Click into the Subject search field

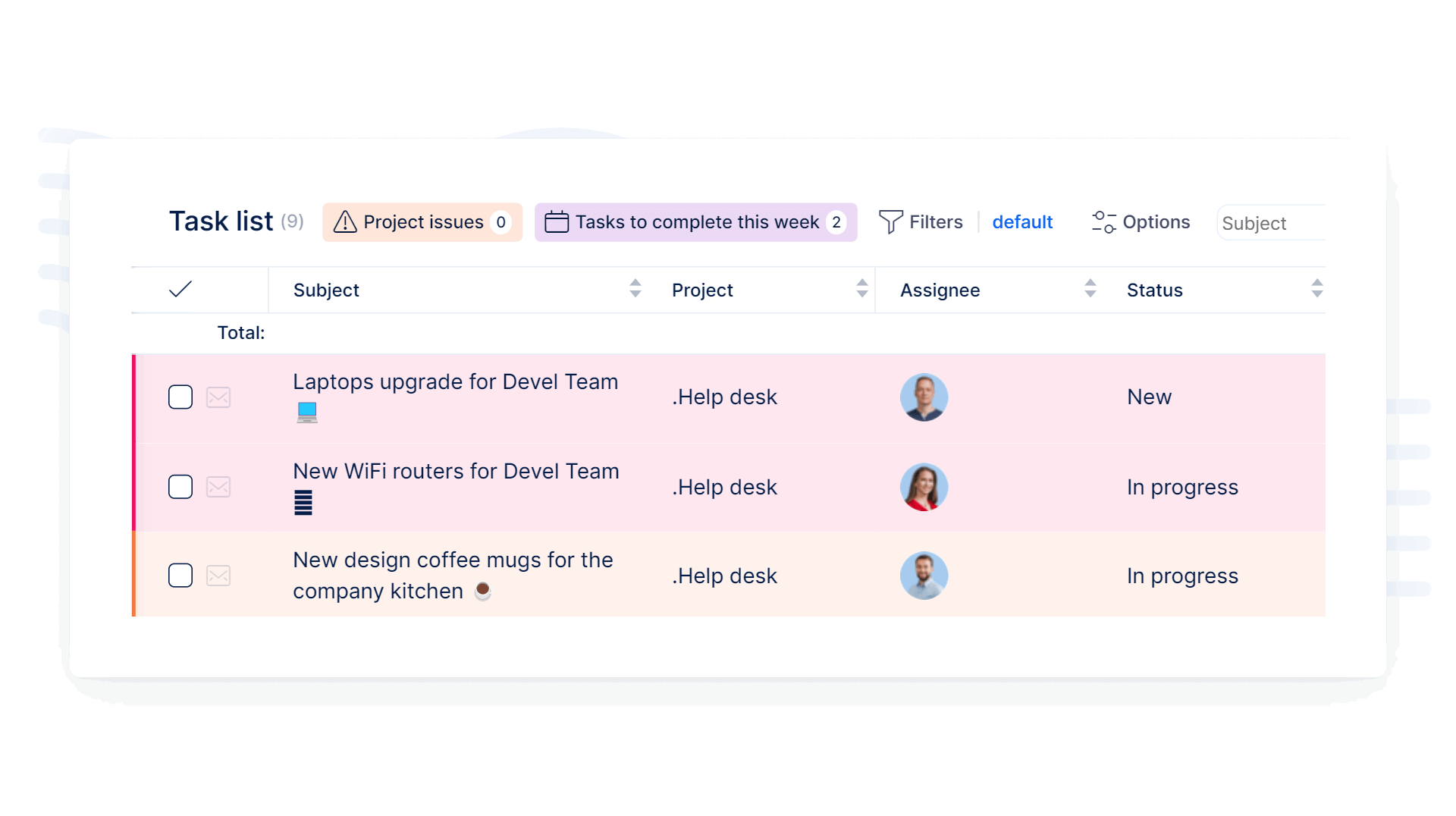(x=1272, y=223)
